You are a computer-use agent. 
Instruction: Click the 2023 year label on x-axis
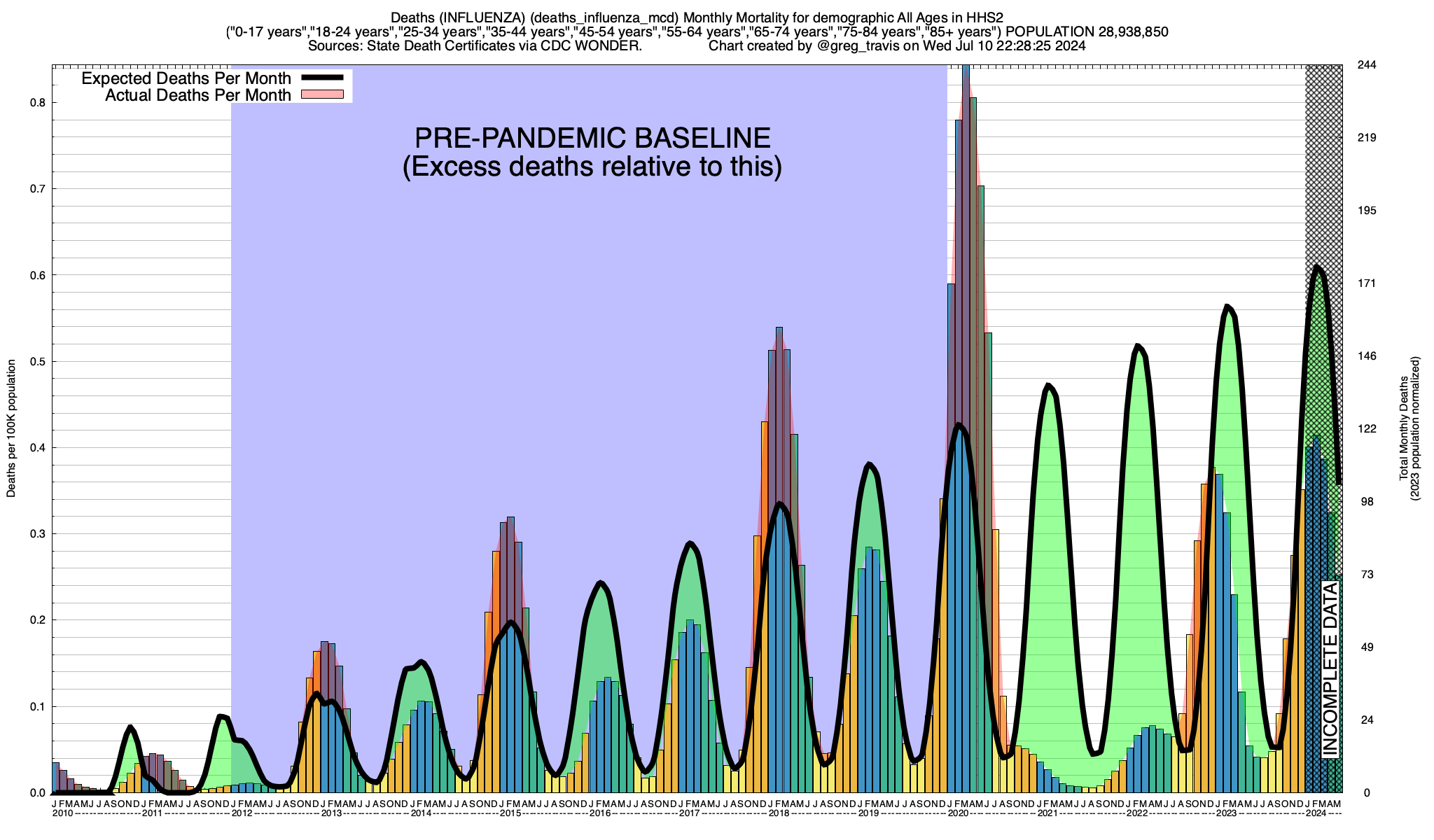click(1226, 813)
